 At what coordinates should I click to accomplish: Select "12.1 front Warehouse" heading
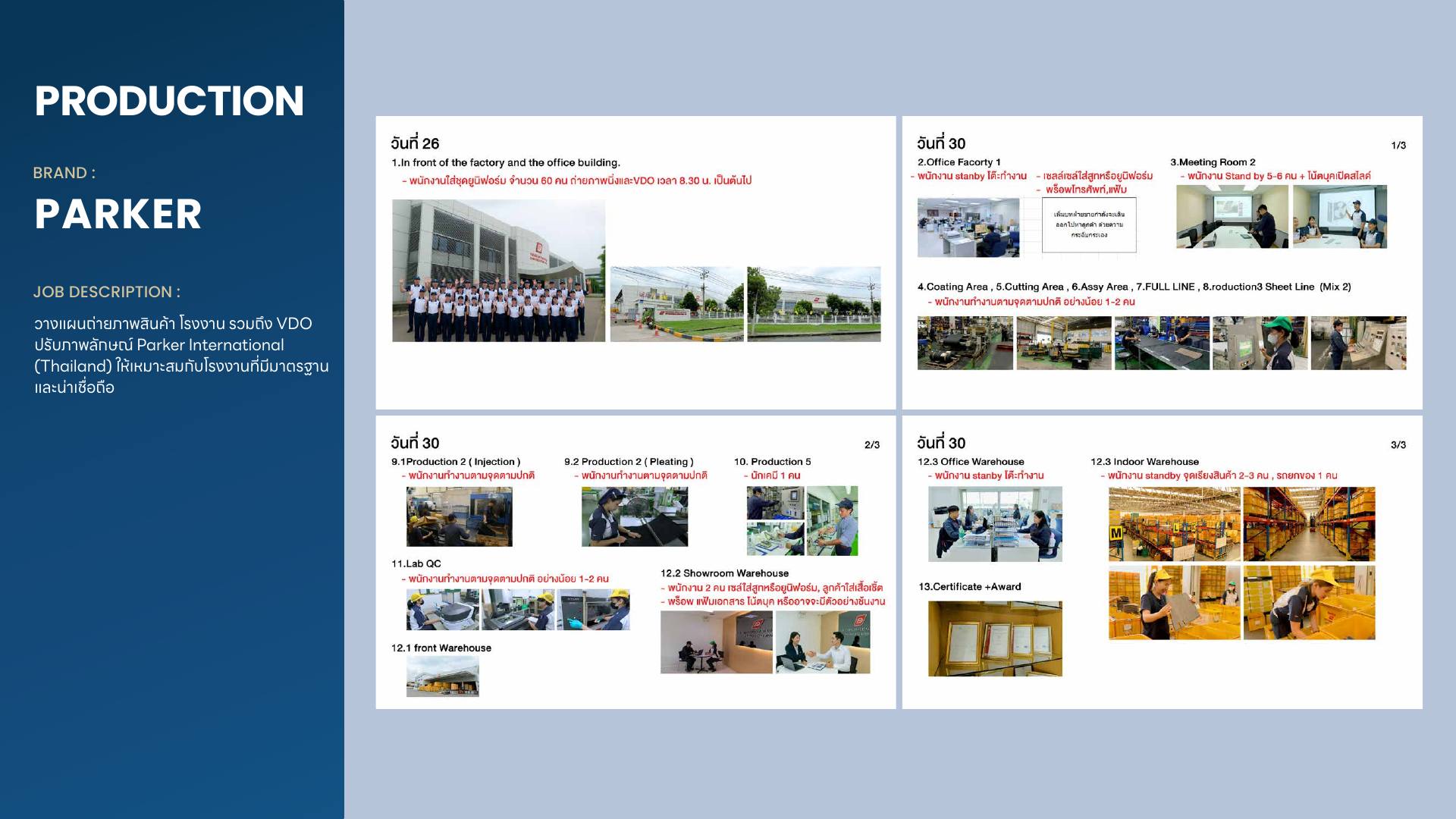point(441,648)
